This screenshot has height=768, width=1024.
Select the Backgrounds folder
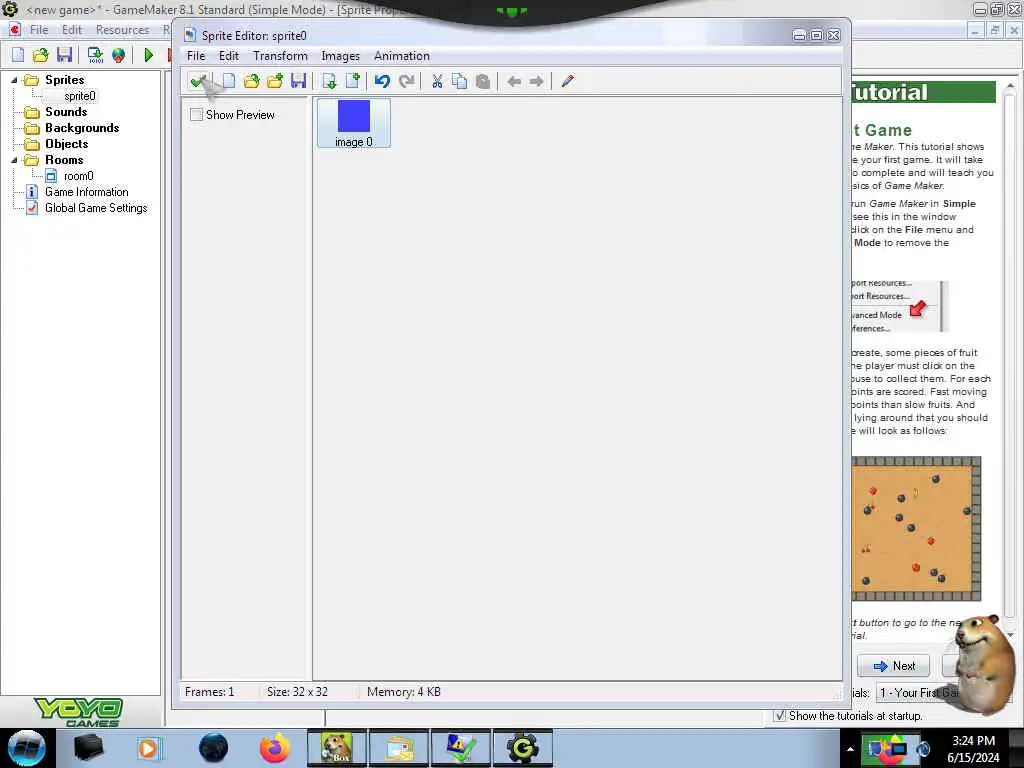point(82,128)
